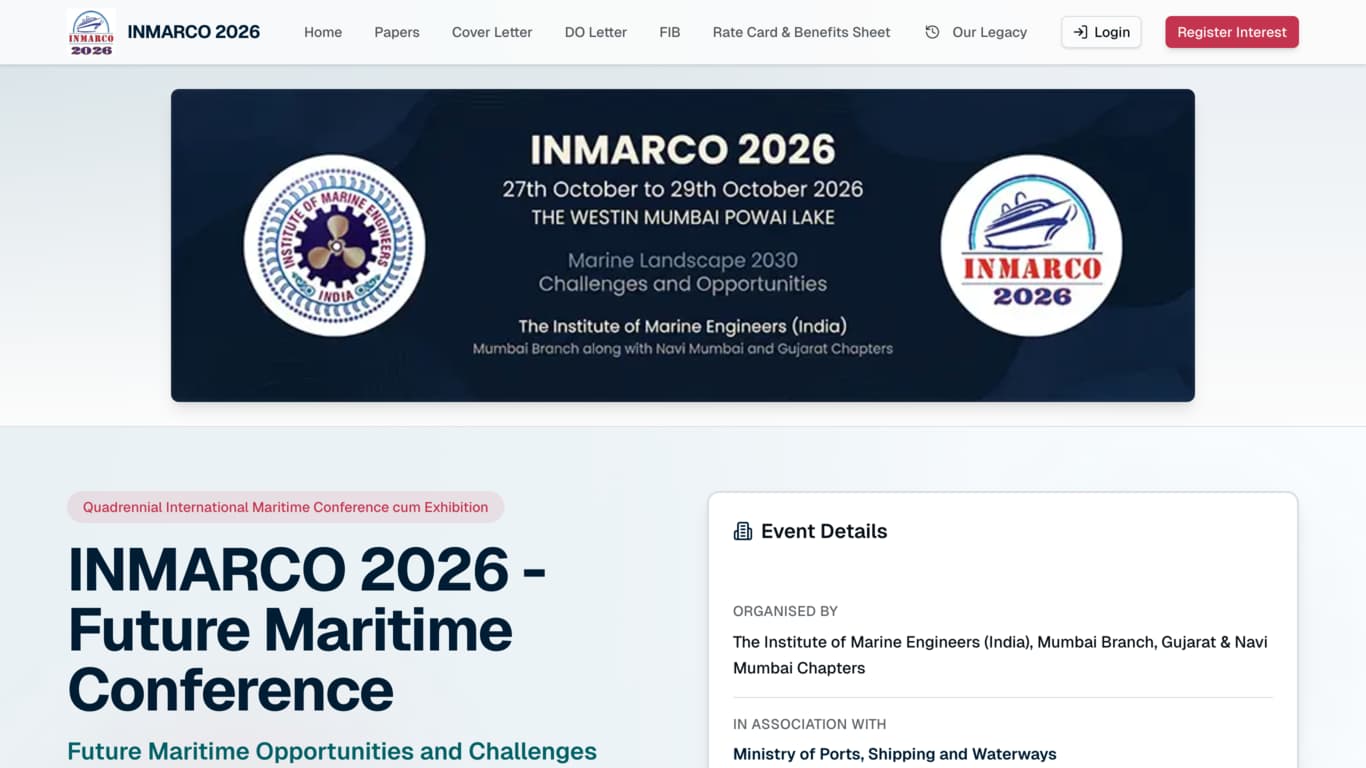This screenshot has height=768, width=1366.
Task: Select the Quadrennial Conference badge pill
Action: pyautogui.click(x=285, y=507)
